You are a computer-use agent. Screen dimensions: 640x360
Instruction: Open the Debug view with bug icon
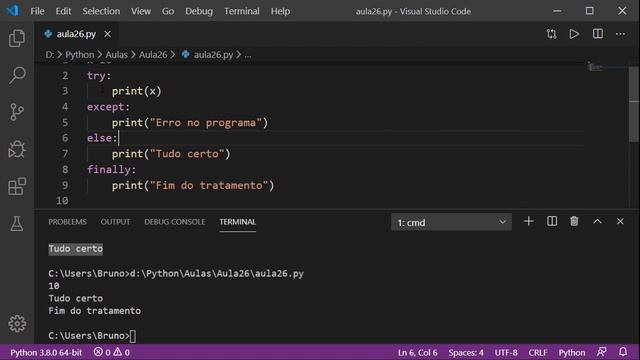(17, 149)
